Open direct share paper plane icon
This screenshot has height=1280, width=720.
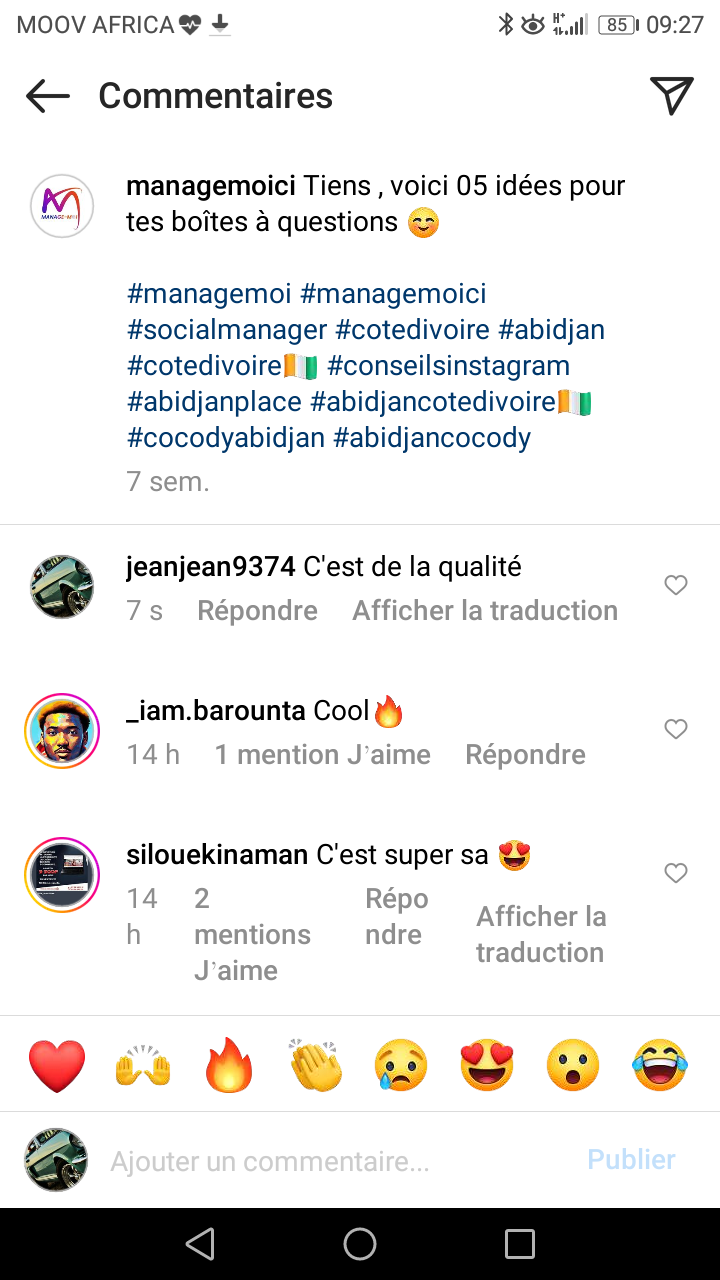pos(672,96)
